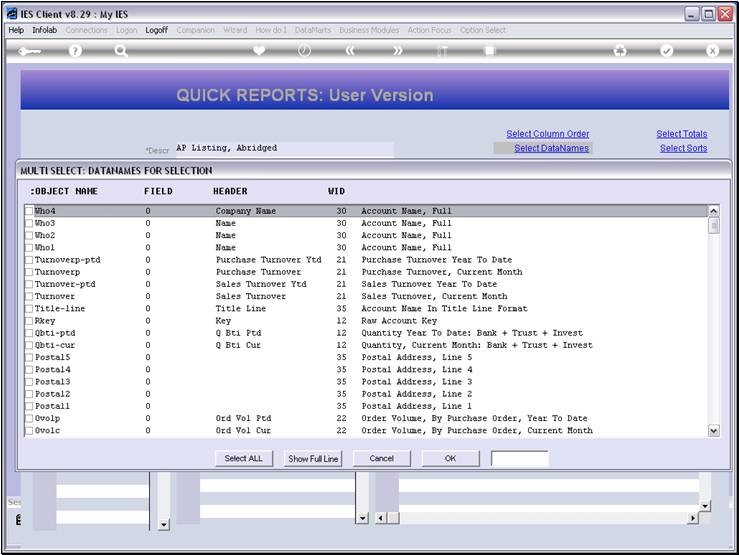Click background panel's bottom-left down arrow
This screenshot has height=555, width=739.
164,524
